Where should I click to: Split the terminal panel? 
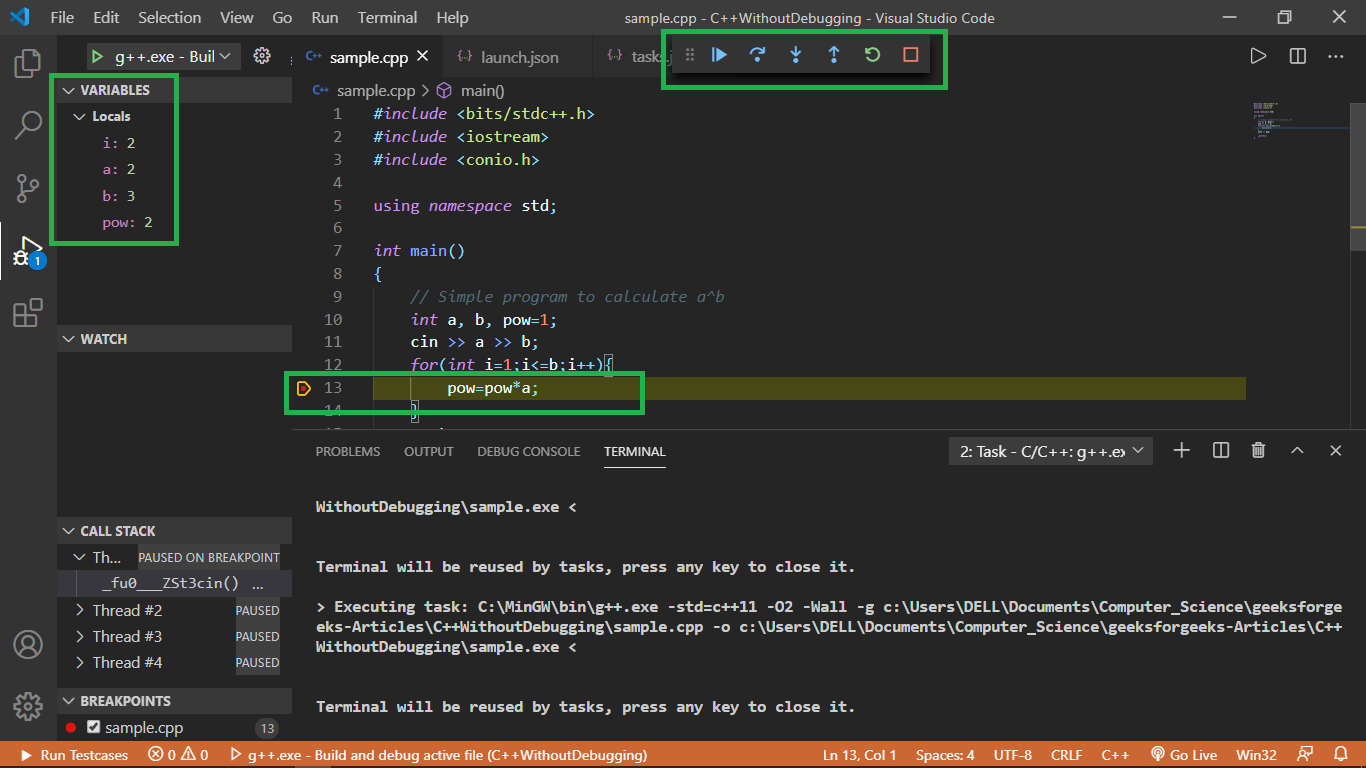pos(1220,451)
